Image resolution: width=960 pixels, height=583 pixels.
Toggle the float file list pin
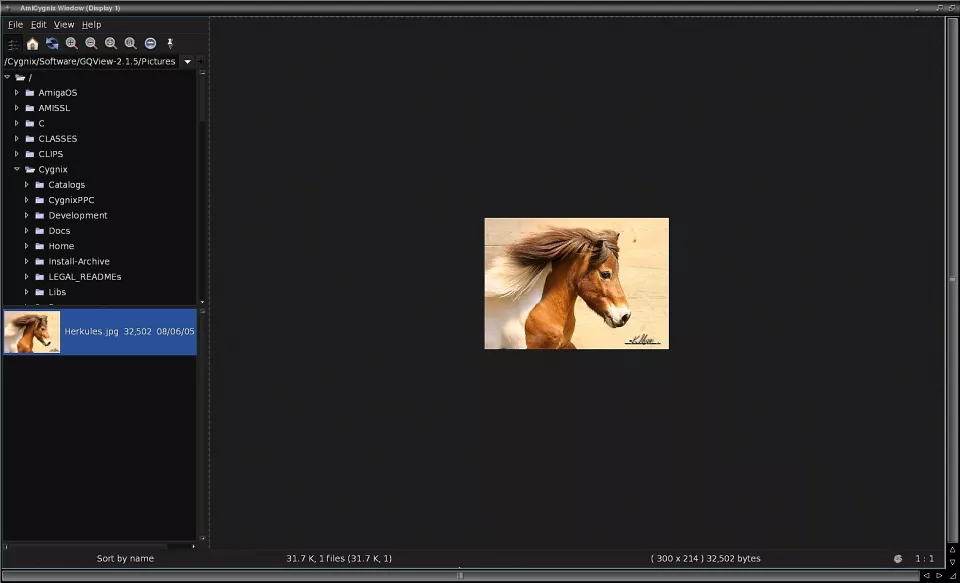170,44
